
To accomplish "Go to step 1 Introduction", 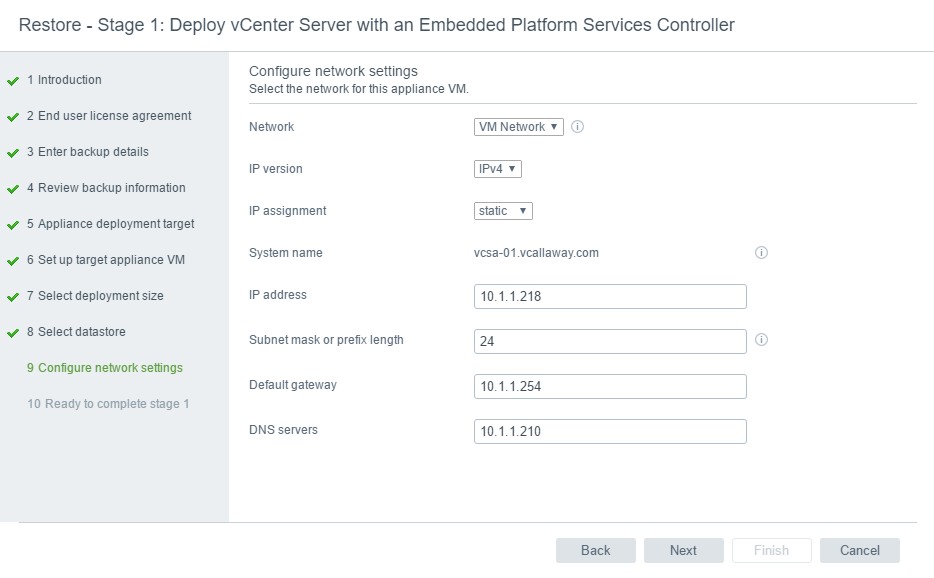I will point(64,80).
